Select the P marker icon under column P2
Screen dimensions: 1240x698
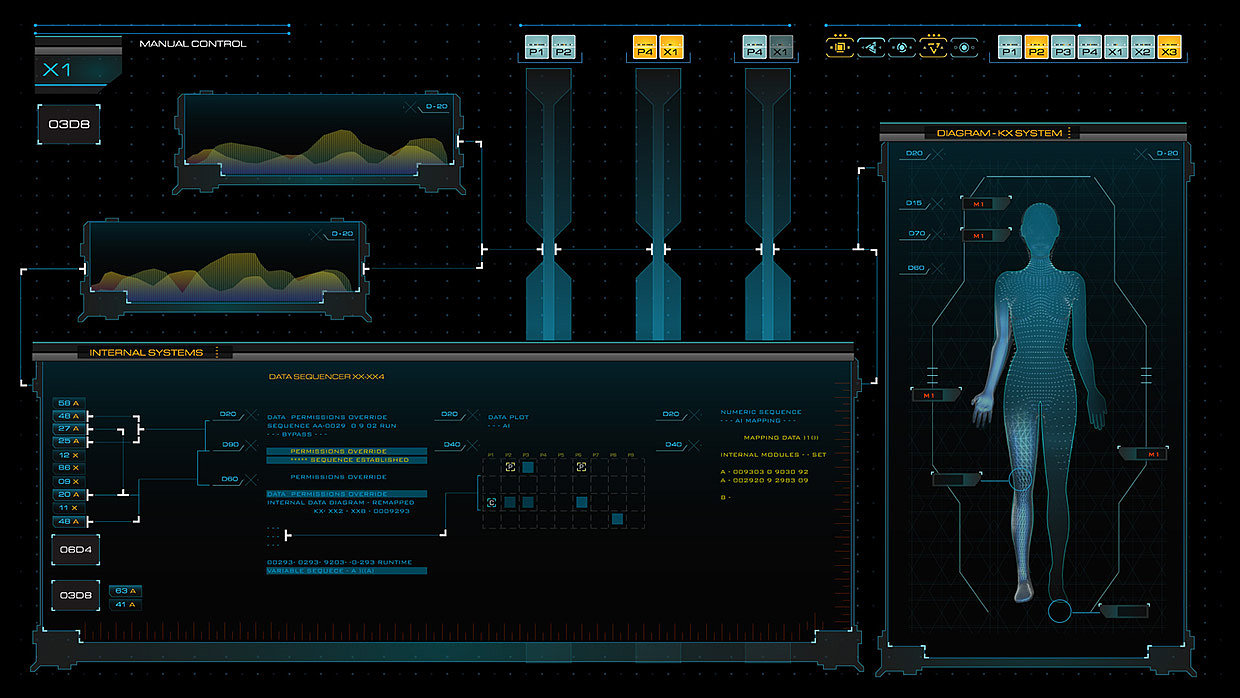point(510,467)
